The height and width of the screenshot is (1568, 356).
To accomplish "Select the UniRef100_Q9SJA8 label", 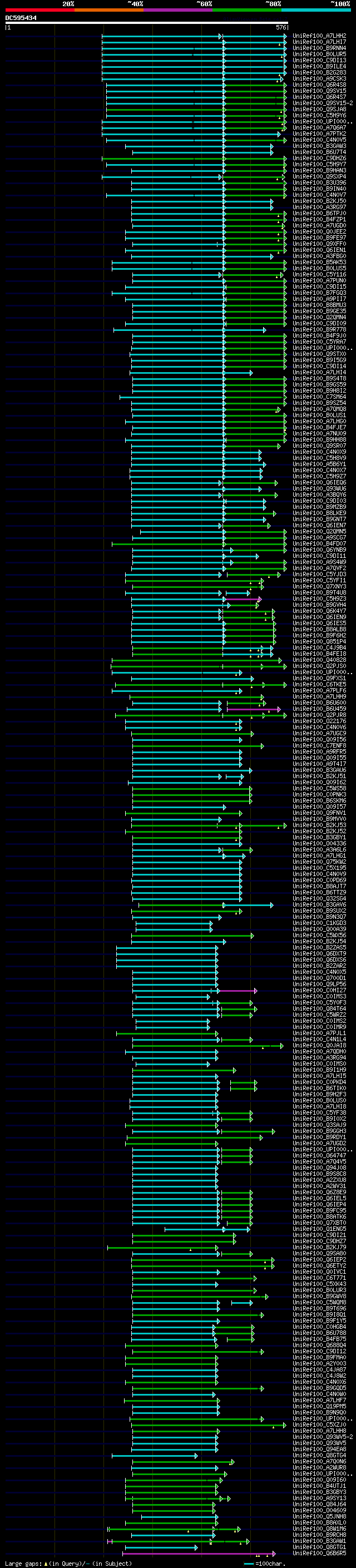I will 319,110.
